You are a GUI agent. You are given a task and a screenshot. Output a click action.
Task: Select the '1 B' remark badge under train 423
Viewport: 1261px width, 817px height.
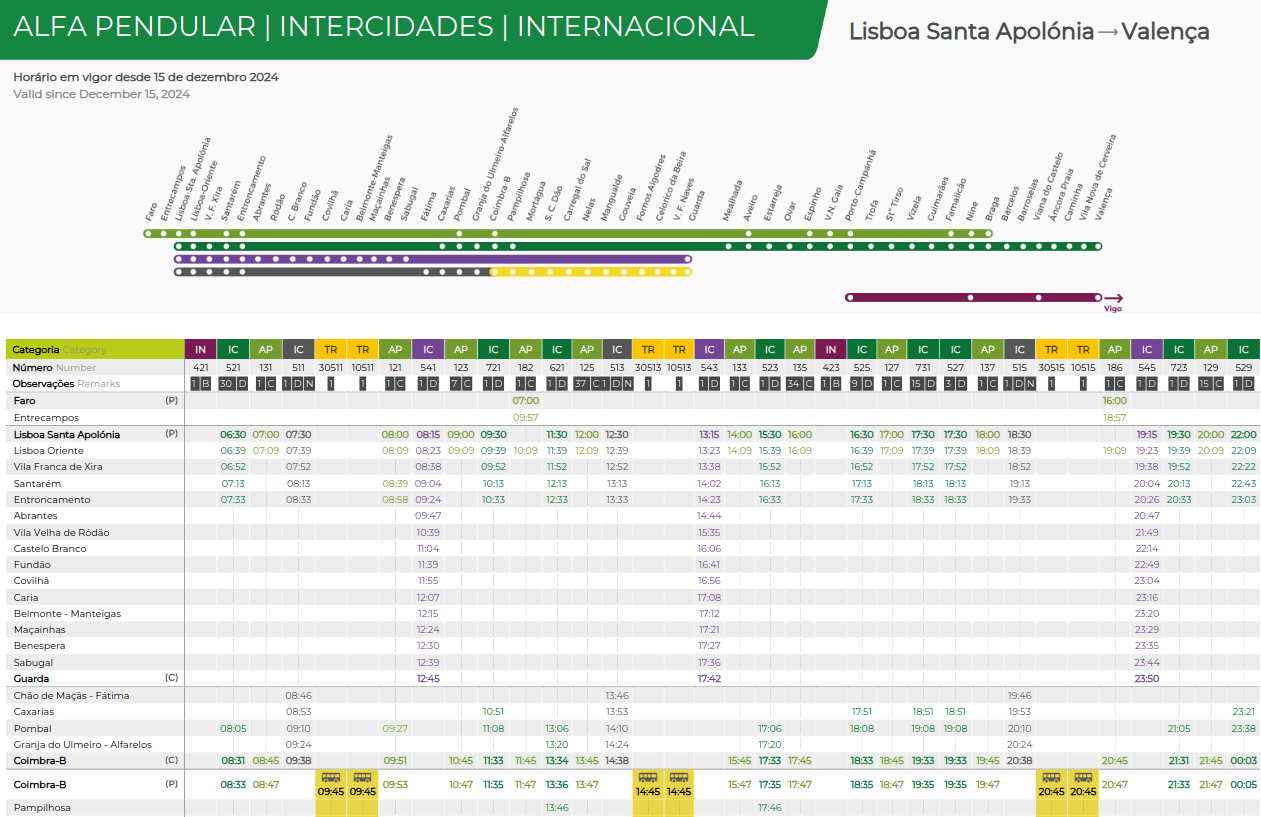point(831,384)
